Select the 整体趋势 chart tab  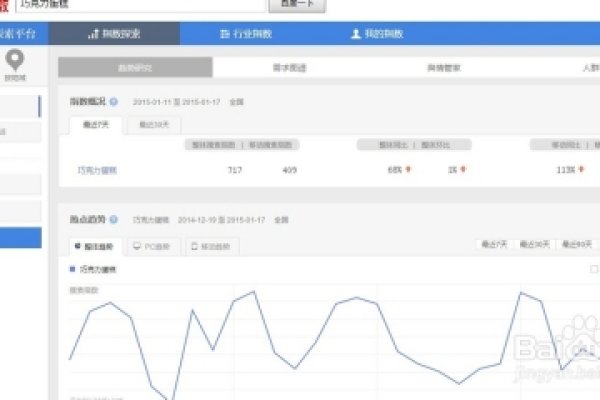coord(96,247)
